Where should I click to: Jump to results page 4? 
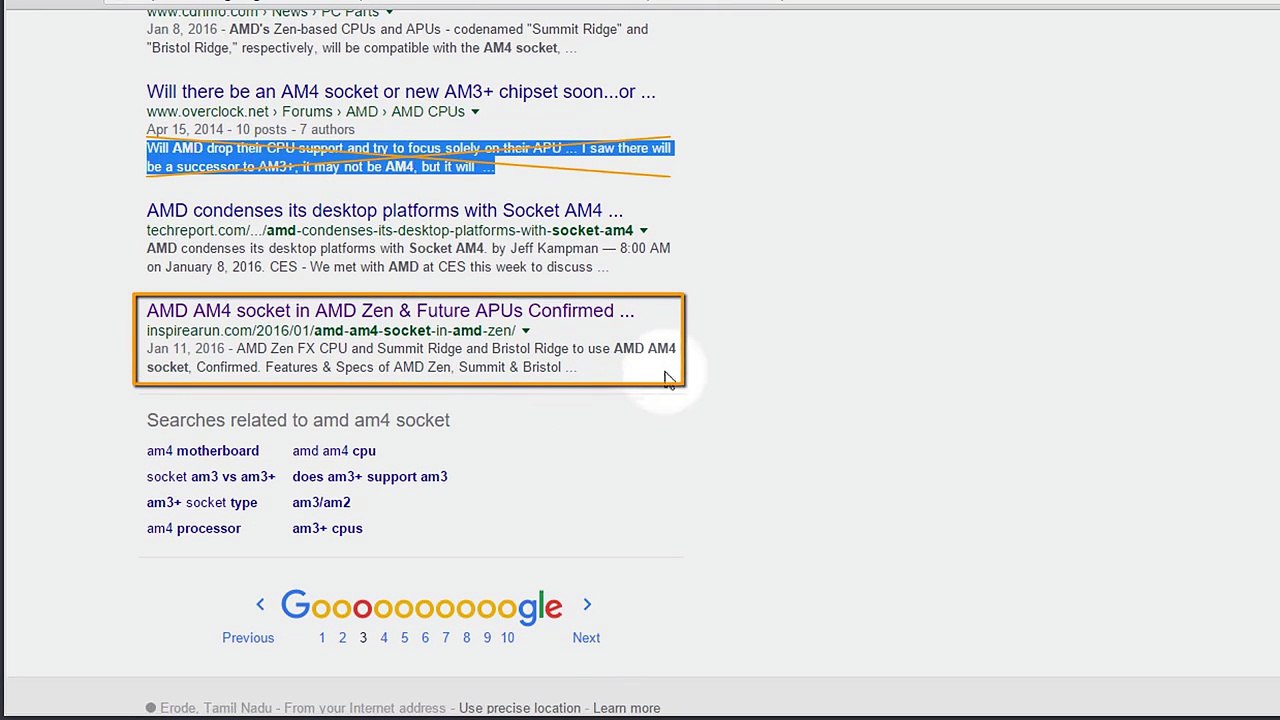[384, 638]
